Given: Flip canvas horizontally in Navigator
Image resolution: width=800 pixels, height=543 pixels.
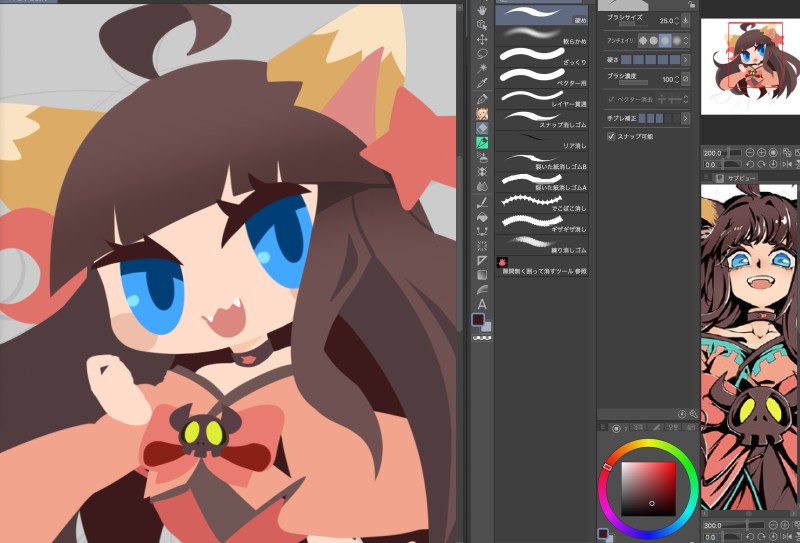Looking at the screenshot, I should point(786,164).
